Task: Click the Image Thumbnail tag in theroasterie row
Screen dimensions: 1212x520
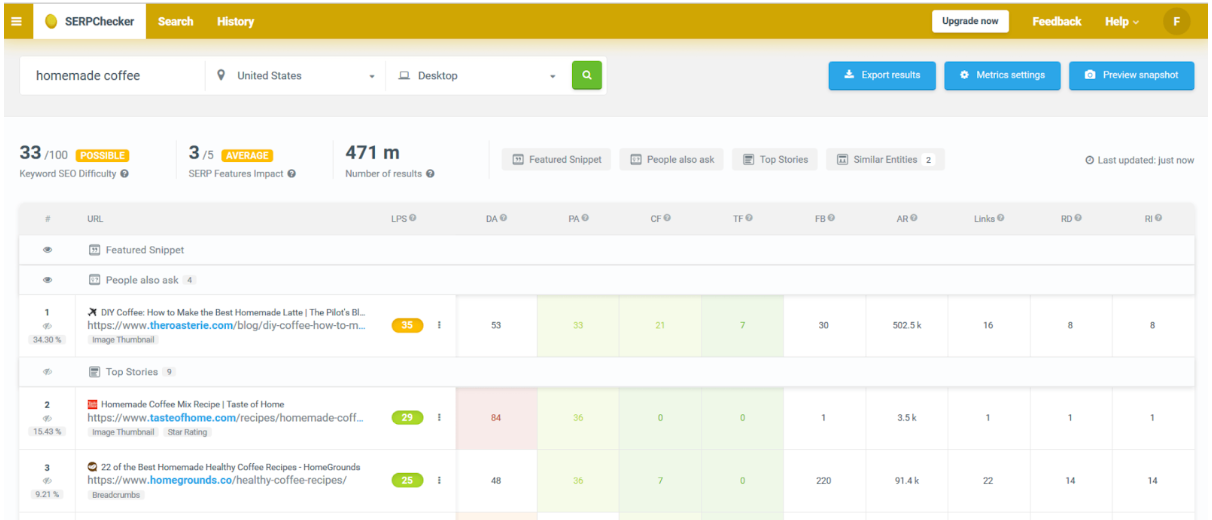Action: [121, 340]
